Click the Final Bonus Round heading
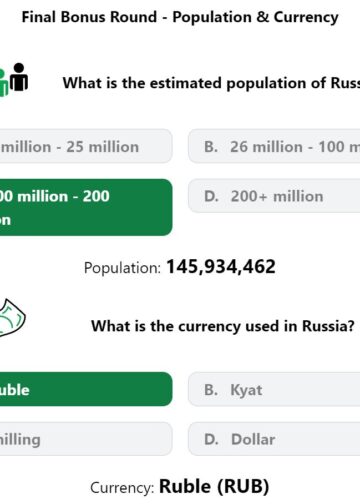360x504 pixels. click(180, 17)
